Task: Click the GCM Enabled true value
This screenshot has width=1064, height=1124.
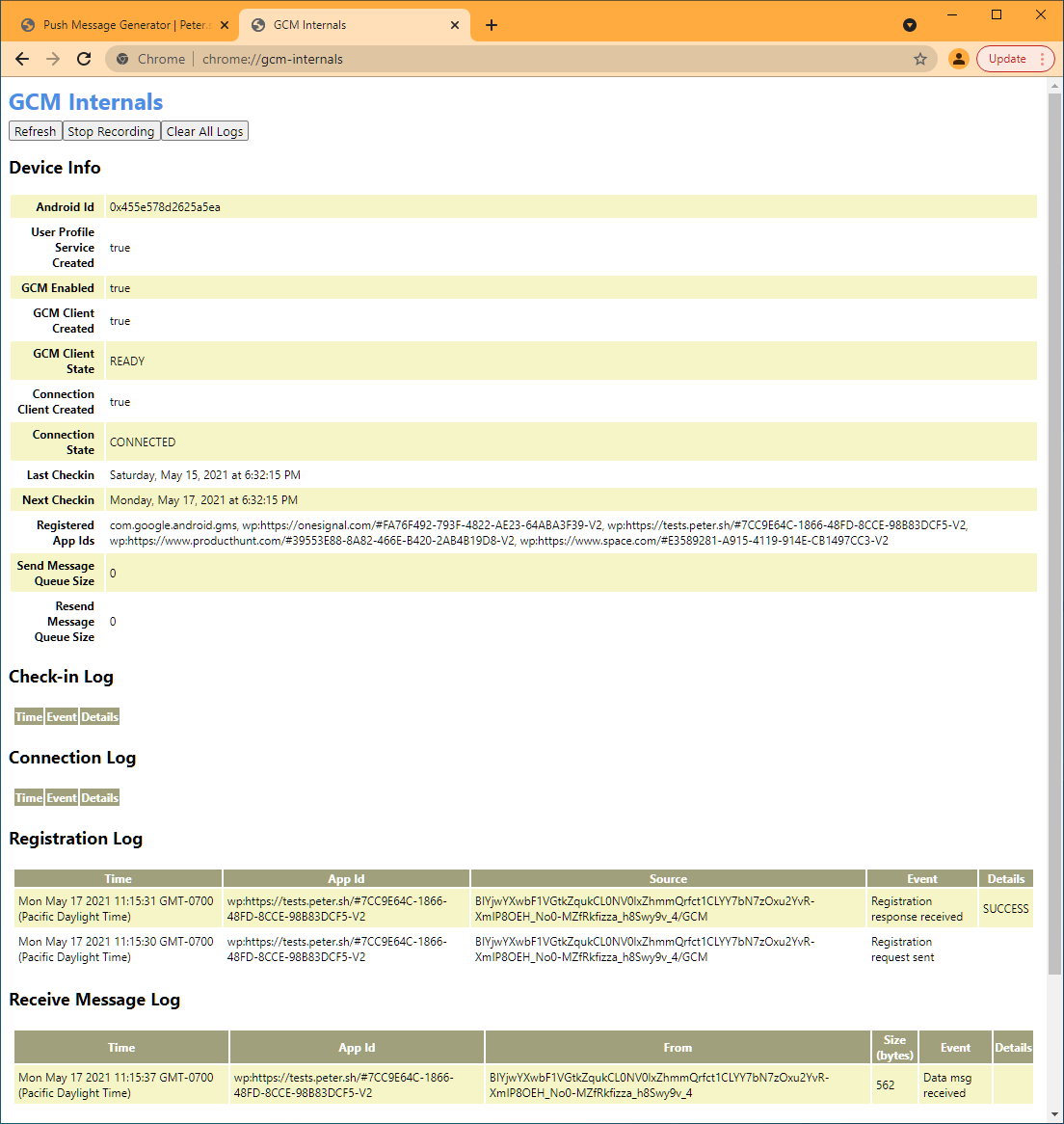Action: [x=120, y=288]
